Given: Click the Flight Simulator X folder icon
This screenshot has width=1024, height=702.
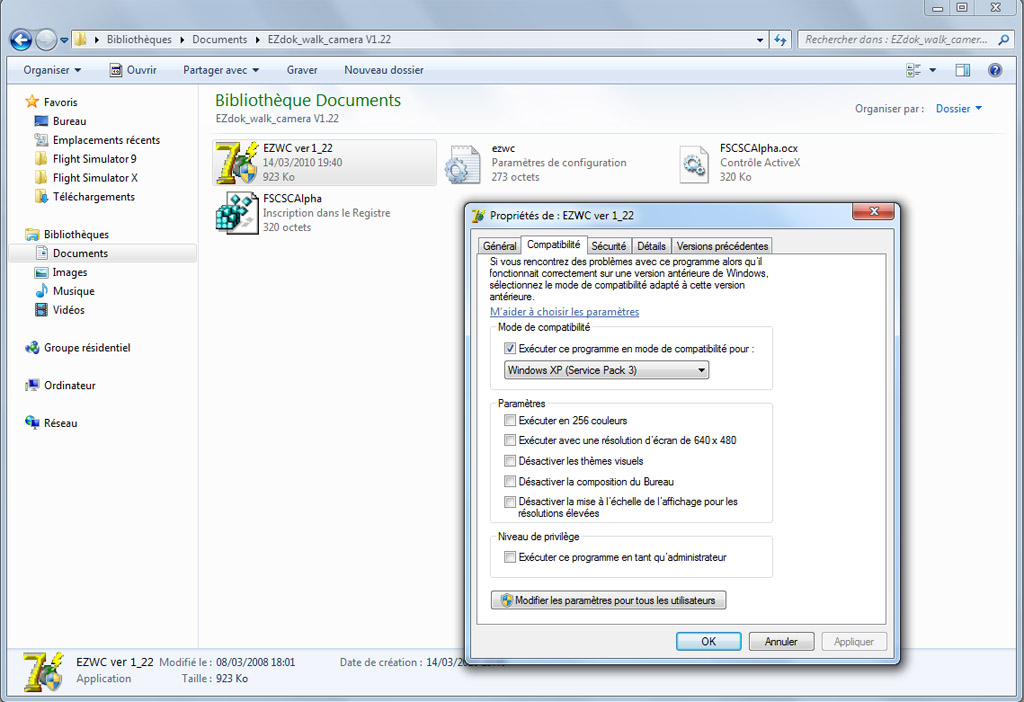Looking at the screenshot, I should click(41, 178).
